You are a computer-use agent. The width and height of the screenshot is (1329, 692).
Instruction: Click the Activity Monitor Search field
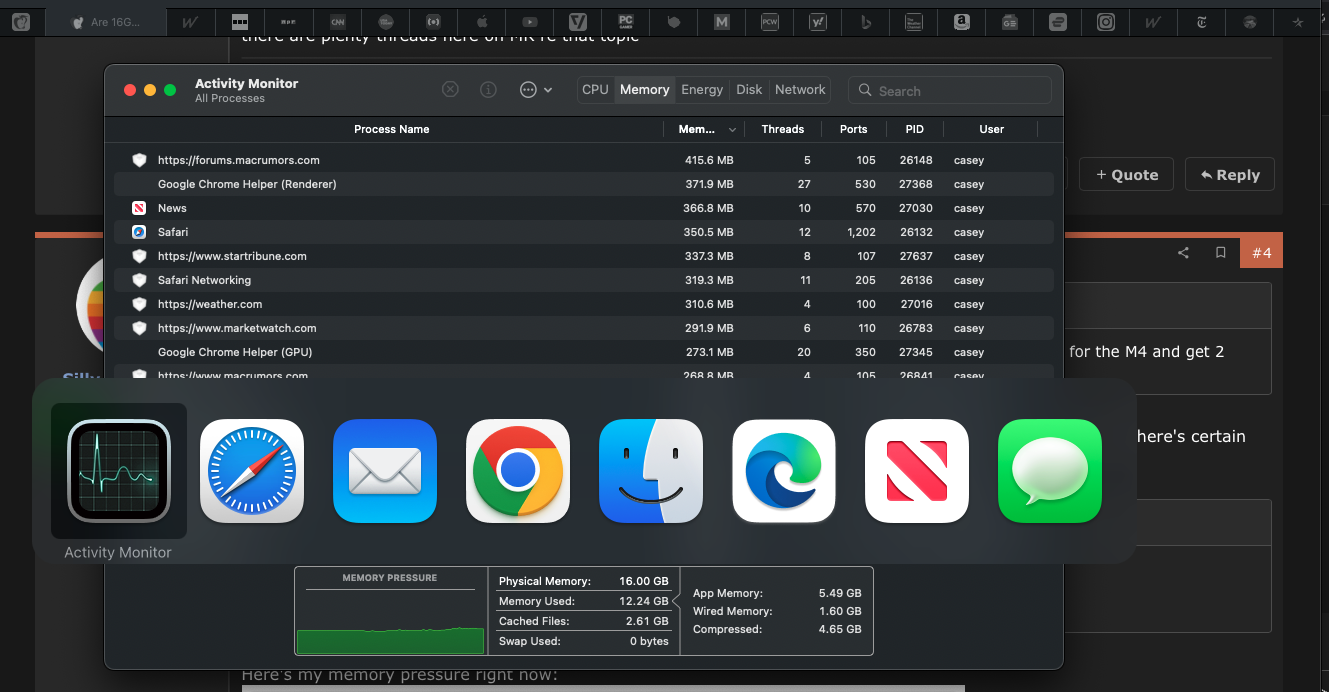coord(950,90)
